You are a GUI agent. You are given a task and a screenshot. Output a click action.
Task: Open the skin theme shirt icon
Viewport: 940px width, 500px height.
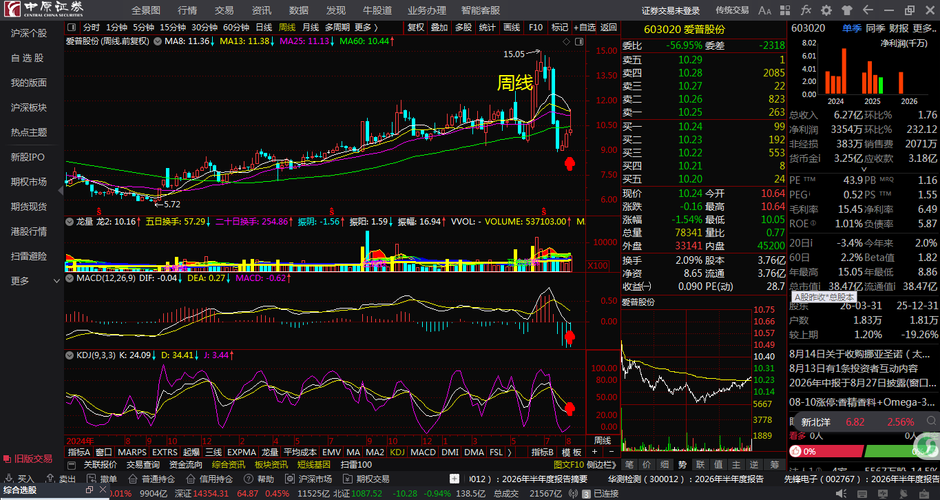point(846,10)
